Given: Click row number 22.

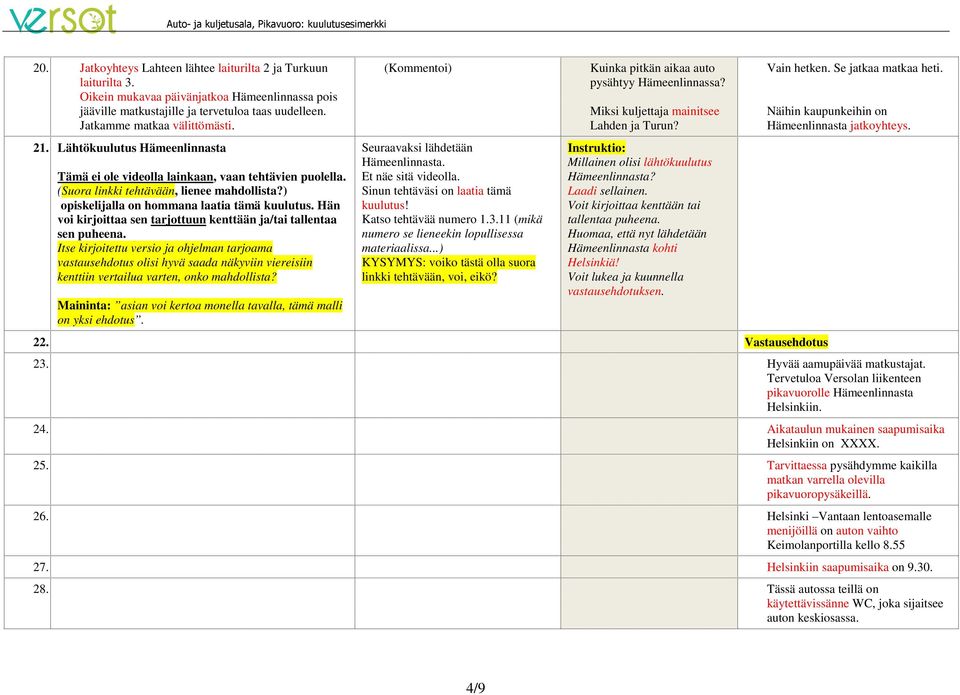Looking at the screenshot, I should (40, 342).
